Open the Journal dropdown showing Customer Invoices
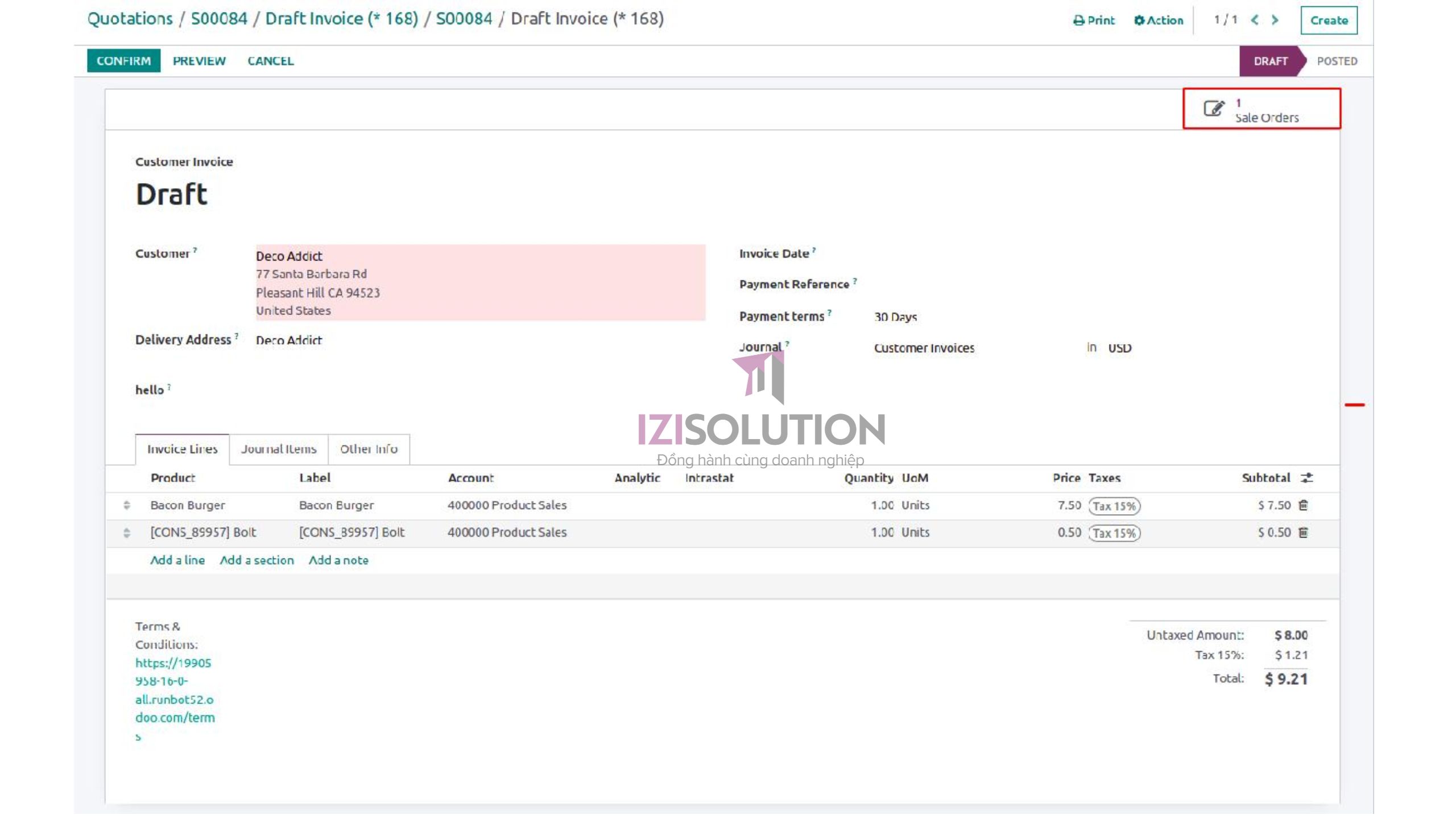The image size is (1456, 819). pyautogui.click(x=924, y=348)
